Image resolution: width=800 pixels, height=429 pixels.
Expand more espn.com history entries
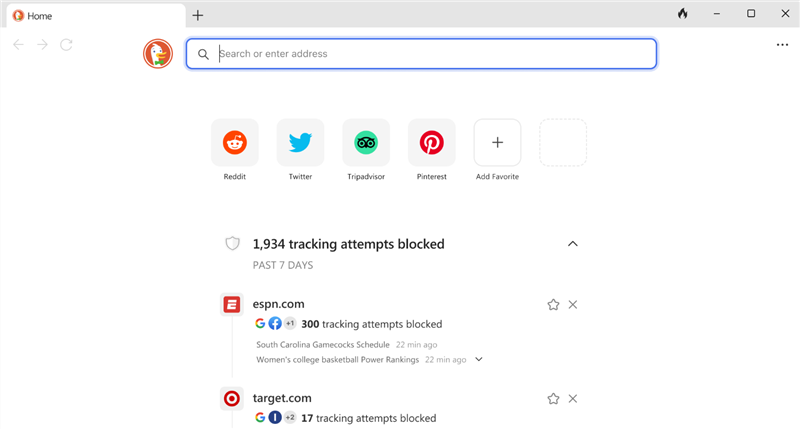[x=479, y=359]
